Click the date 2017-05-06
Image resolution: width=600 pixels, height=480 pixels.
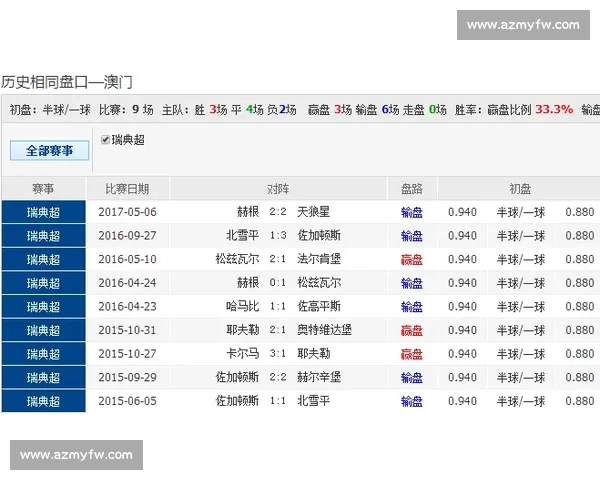coord(127,212)
